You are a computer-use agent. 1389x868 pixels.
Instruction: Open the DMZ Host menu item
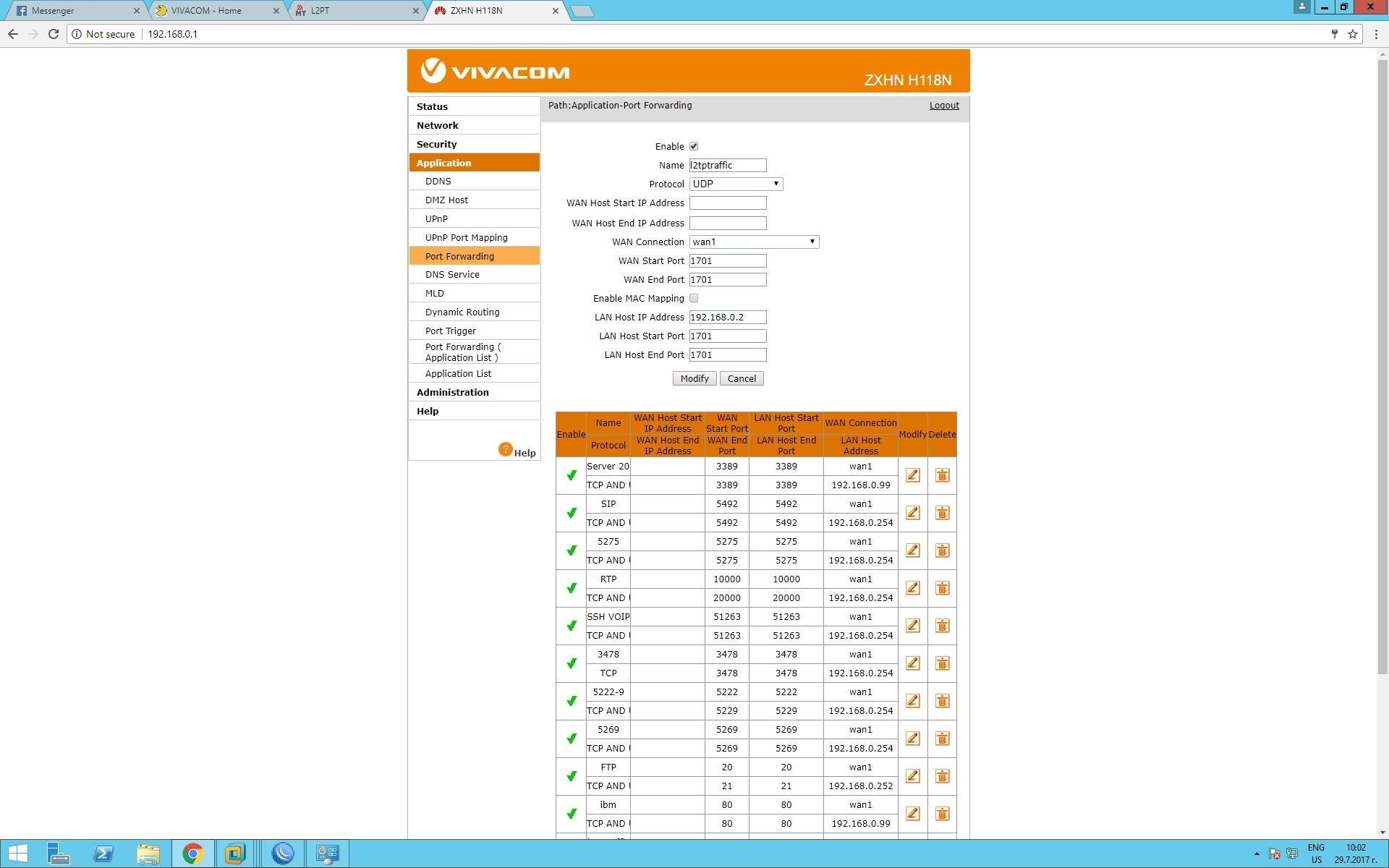[446, 200]
